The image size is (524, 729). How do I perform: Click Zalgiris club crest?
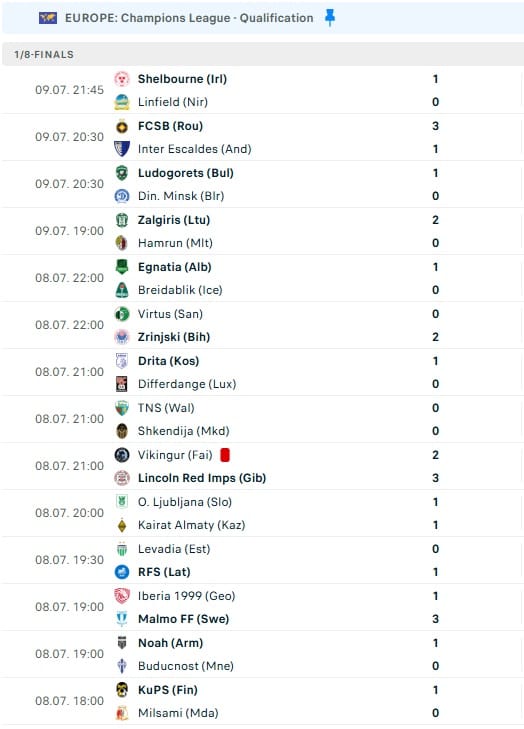122,220
